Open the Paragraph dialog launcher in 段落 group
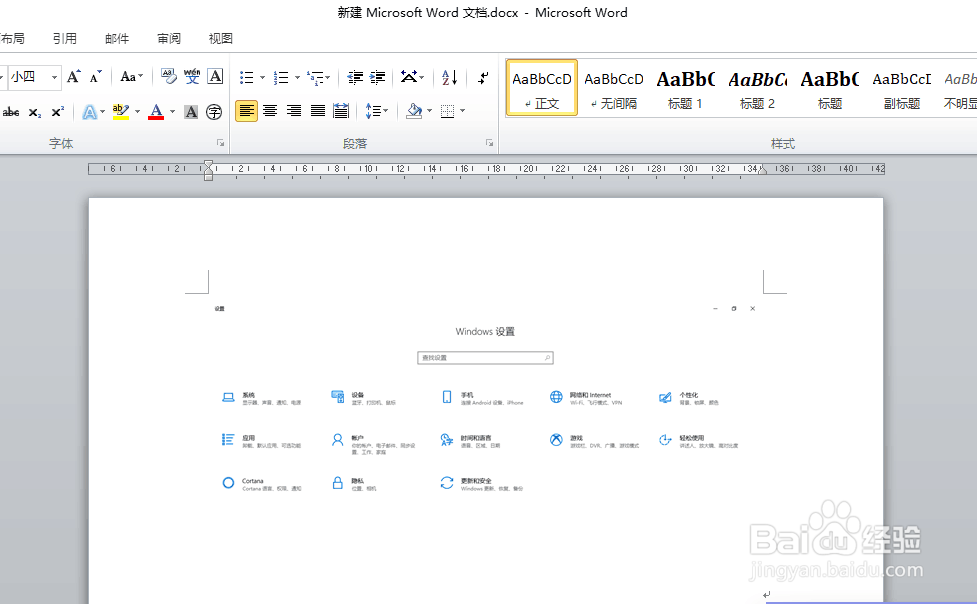The image size is (977, 604). click(489, 143)
